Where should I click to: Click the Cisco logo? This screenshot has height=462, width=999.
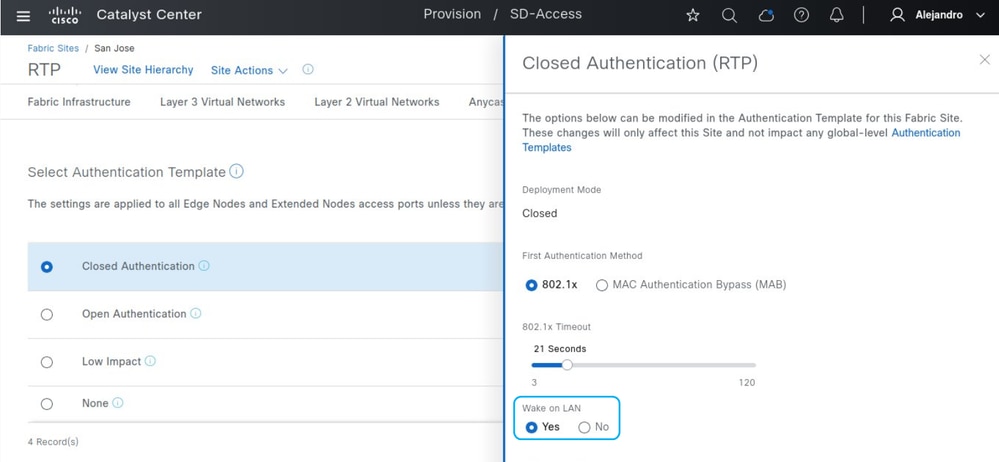click(x=65, y=15)
